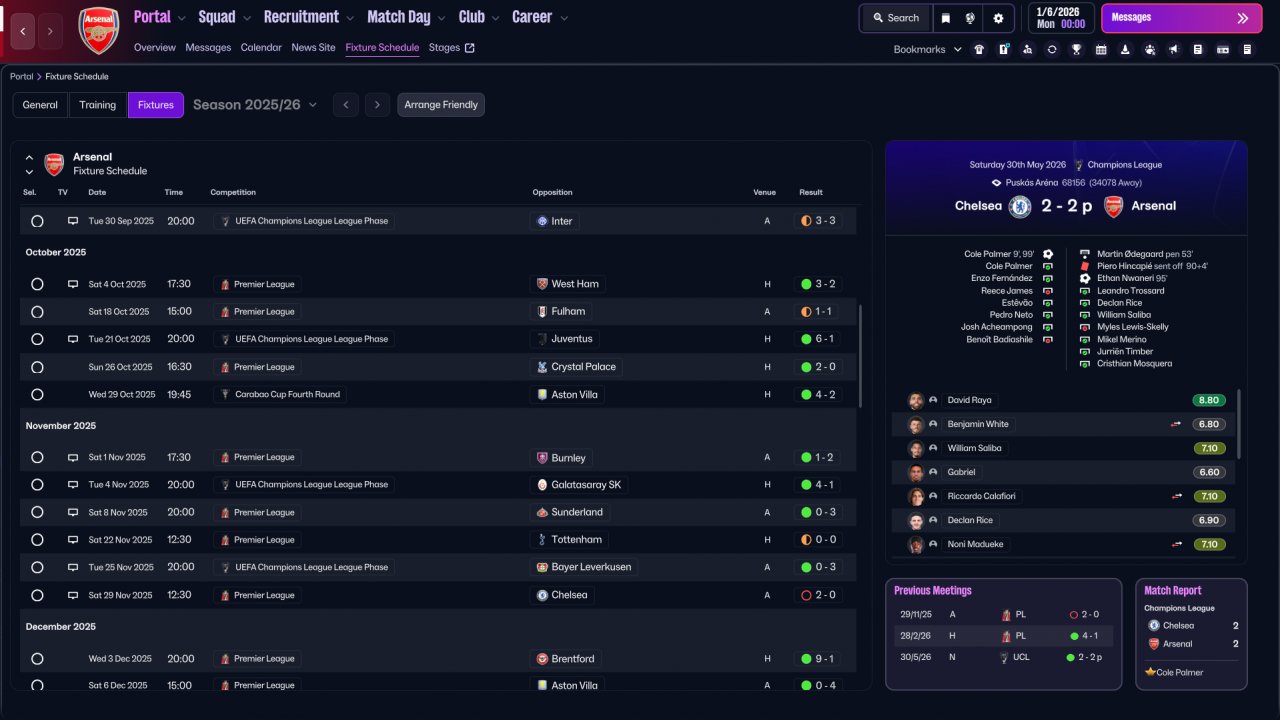Click the TV icon on the Juventus fixture

pos(72,339)
